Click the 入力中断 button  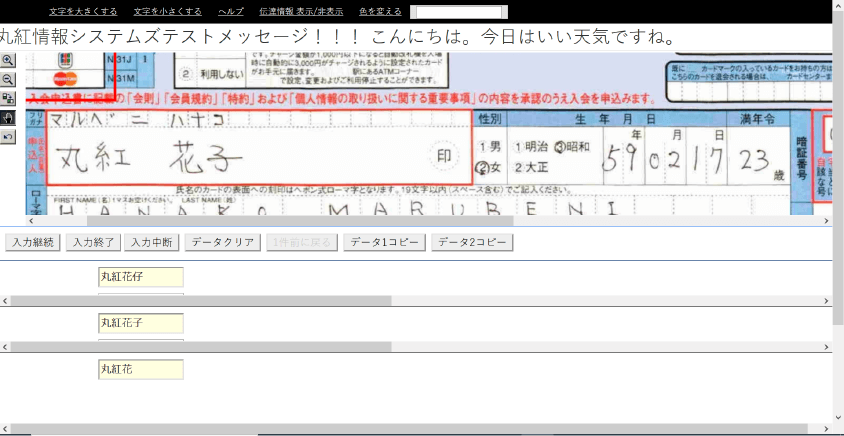(153, 242)
